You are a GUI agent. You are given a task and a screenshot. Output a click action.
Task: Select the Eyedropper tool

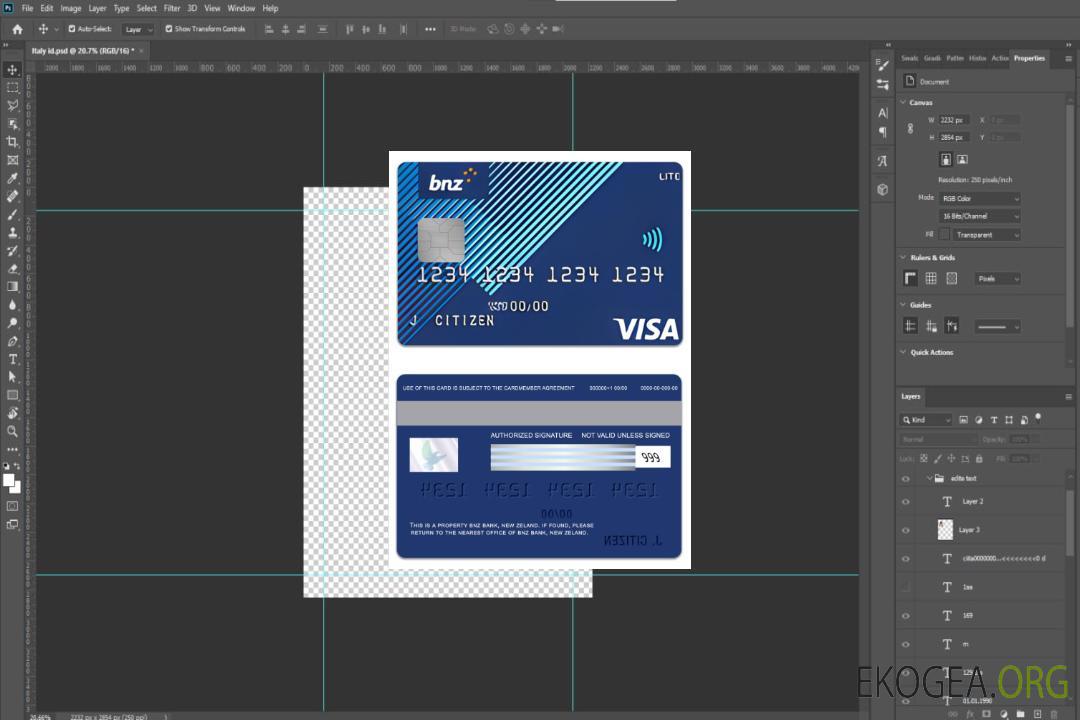pos(12,178)
